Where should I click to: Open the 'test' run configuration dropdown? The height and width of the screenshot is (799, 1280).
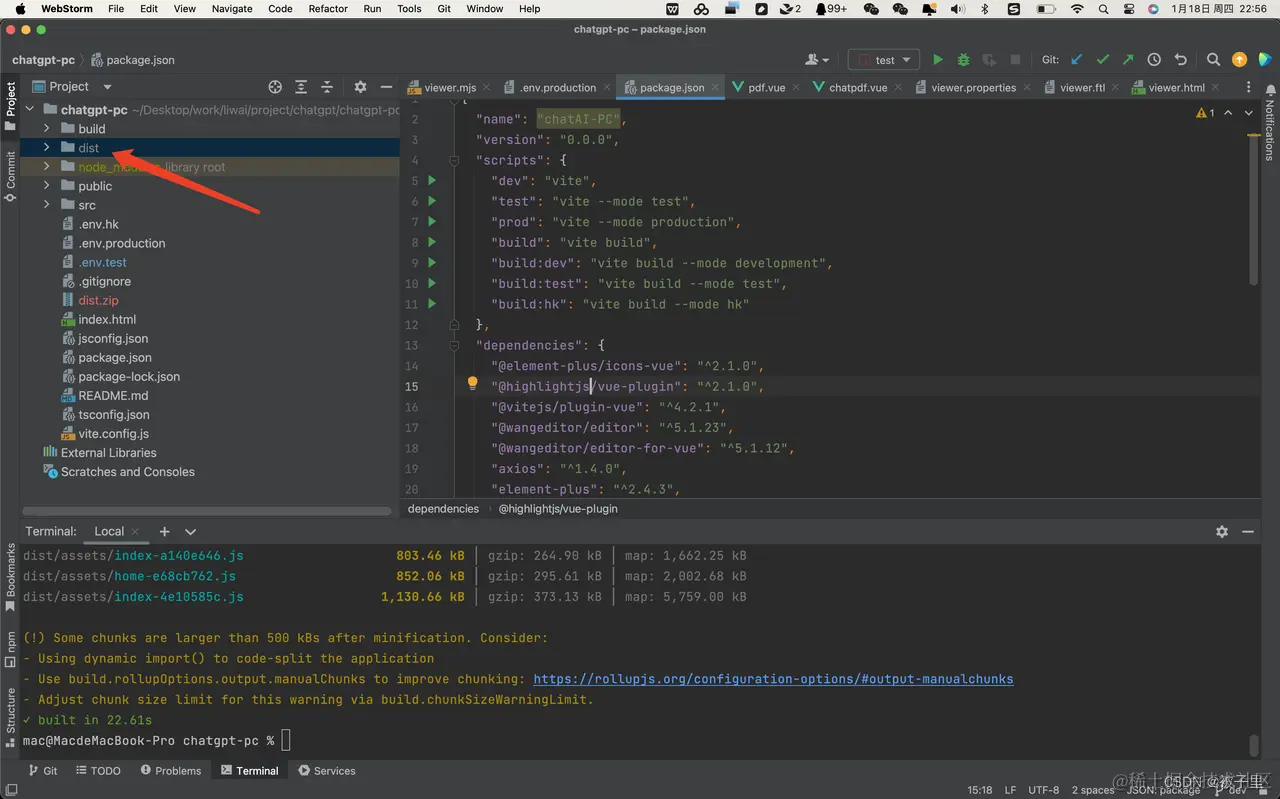tap(884, 60)
